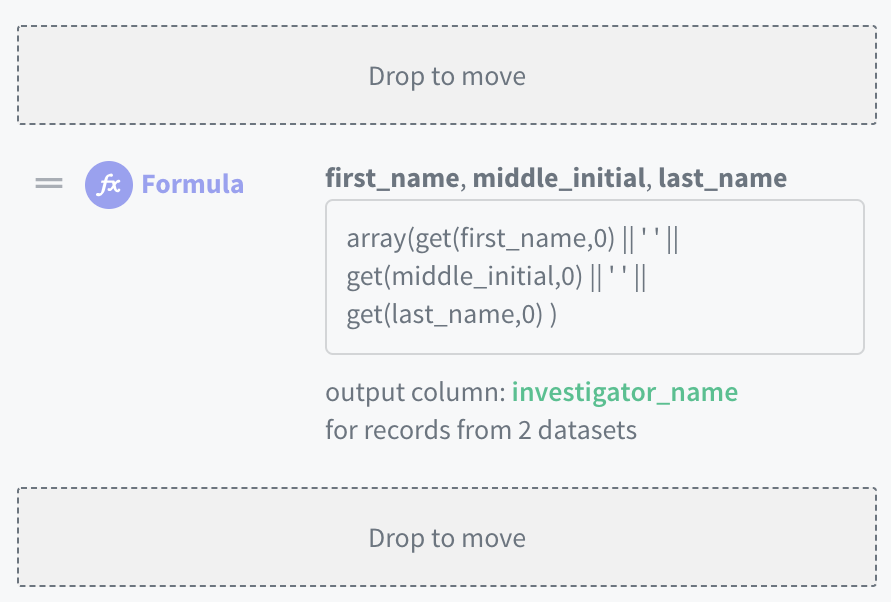This screenshot has height=602, width=891.
Task: Click the middle_initial column name
Action: [x=559, y=179]
